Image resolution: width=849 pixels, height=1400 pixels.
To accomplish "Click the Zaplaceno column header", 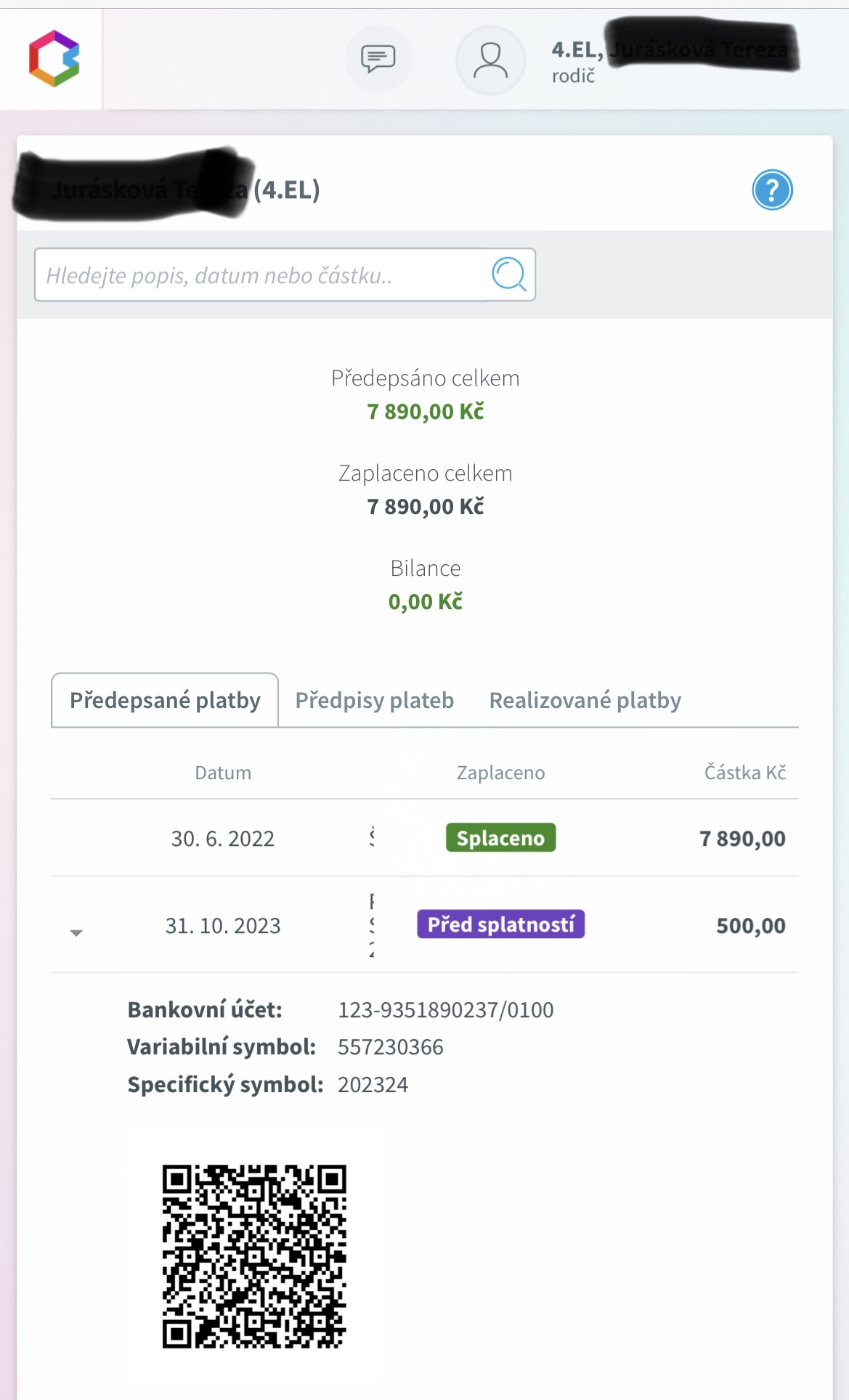I will tap(500, 773).
